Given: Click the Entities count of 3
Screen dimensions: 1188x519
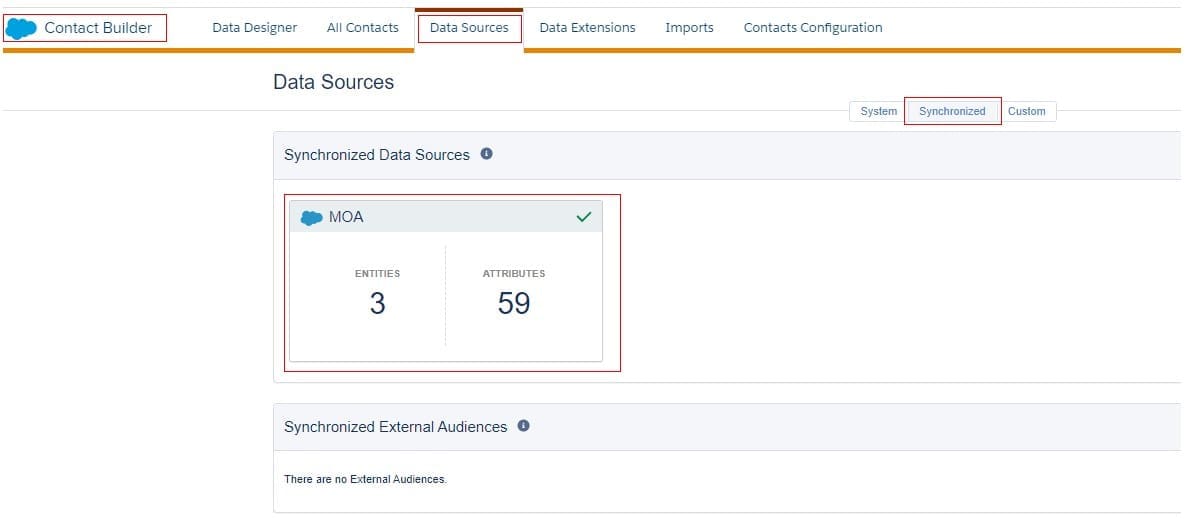Looking at the screenshot, I should point(377,304).
